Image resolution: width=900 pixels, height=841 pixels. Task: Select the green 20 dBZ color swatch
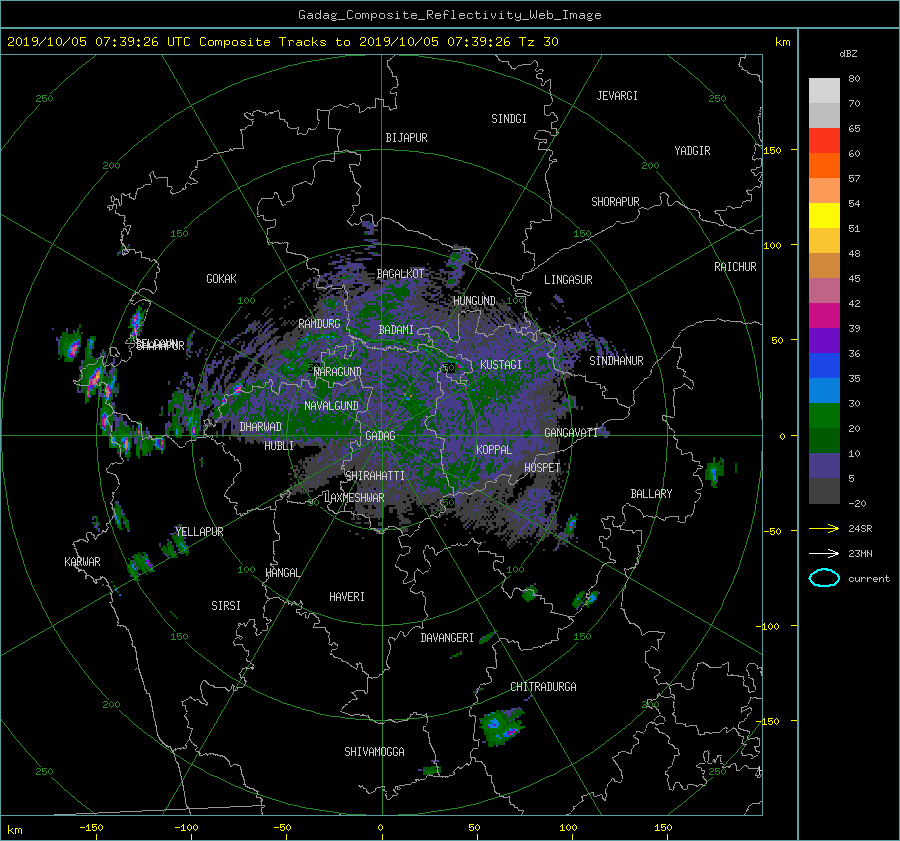point(824,416)
